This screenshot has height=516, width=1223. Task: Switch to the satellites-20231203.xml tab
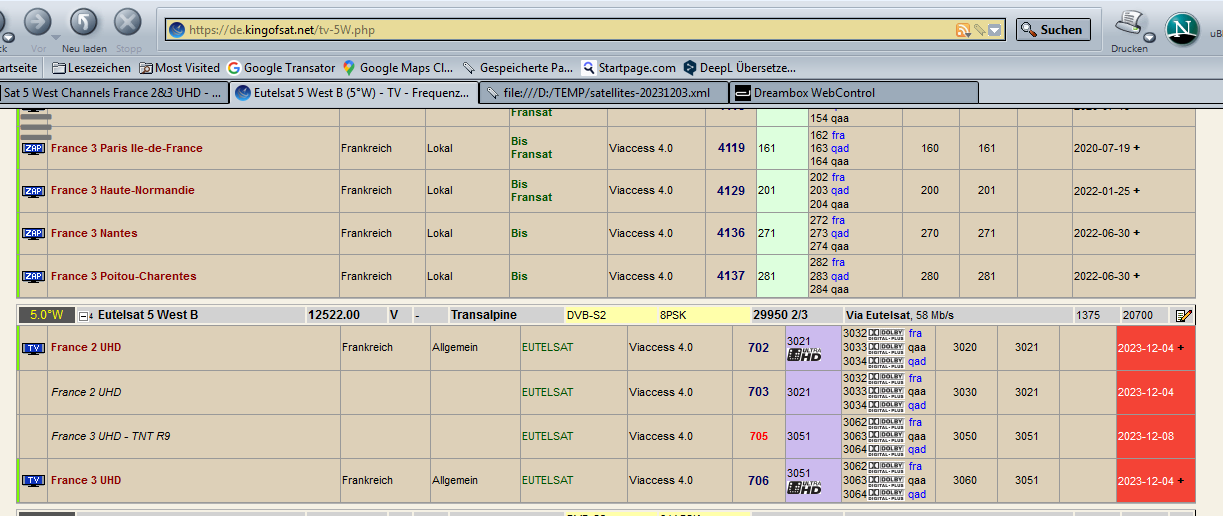[x=604, y=93]
